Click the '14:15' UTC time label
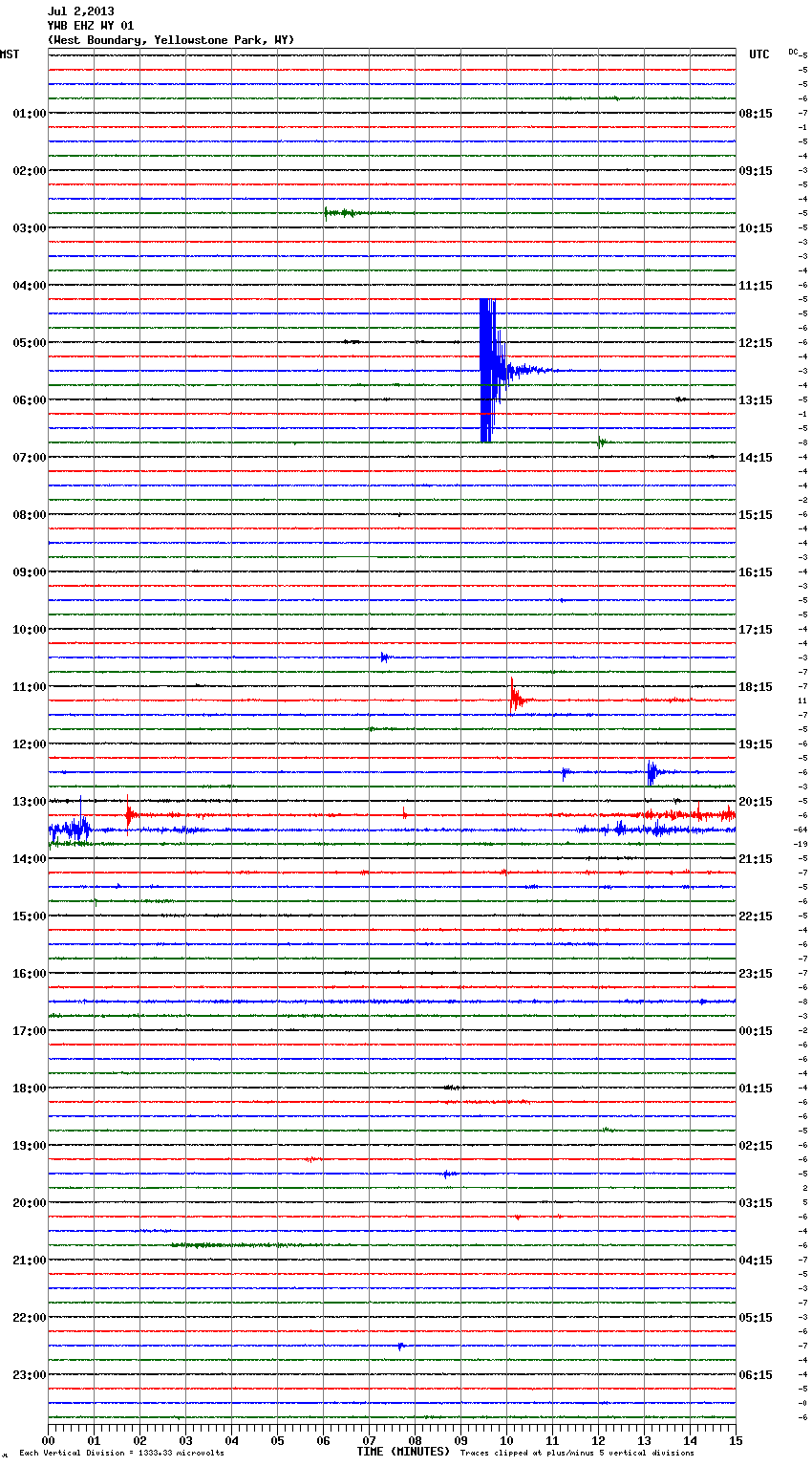 (756, 458)
